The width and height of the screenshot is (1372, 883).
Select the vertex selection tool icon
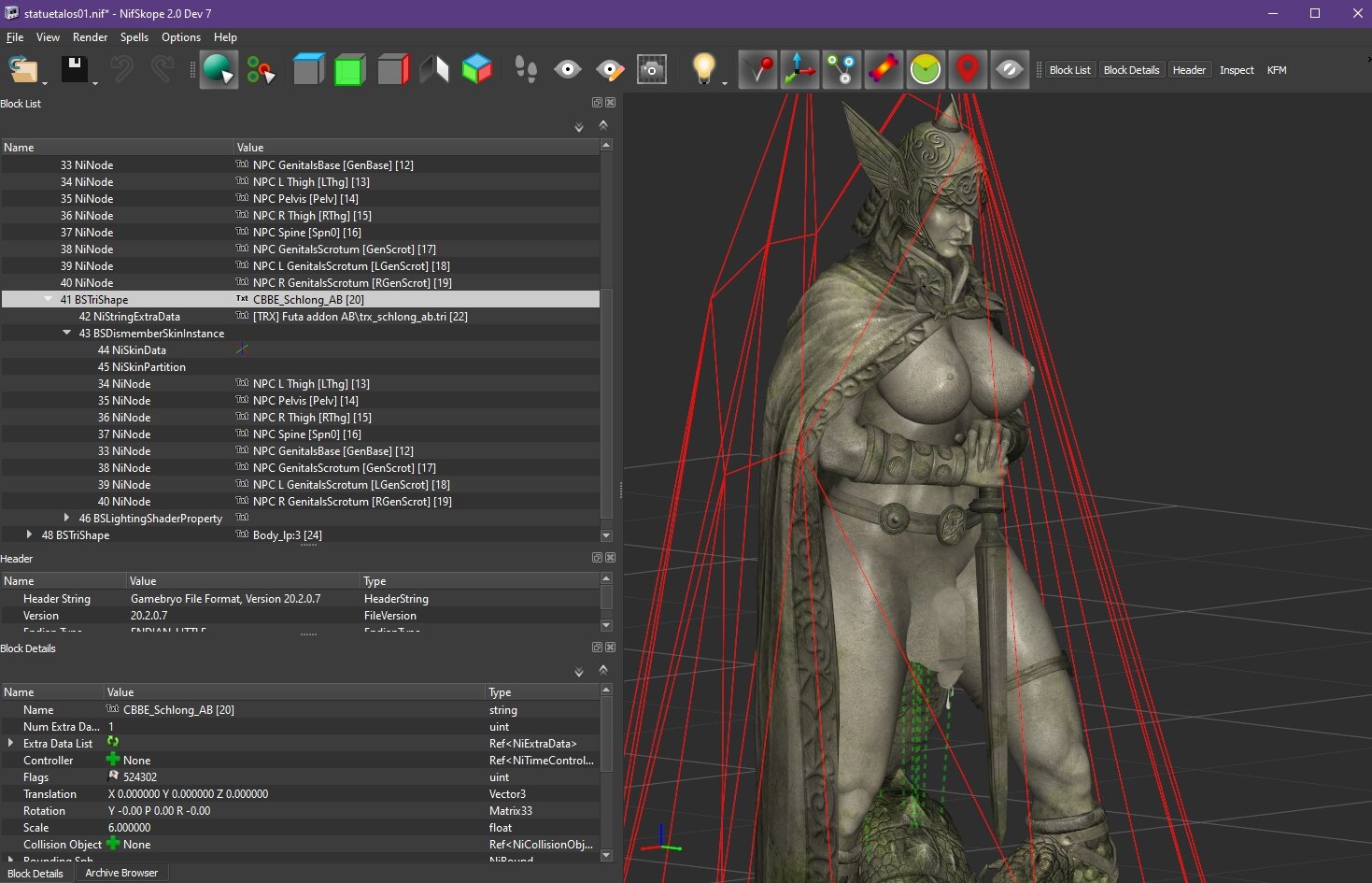(x=261, y=70)
